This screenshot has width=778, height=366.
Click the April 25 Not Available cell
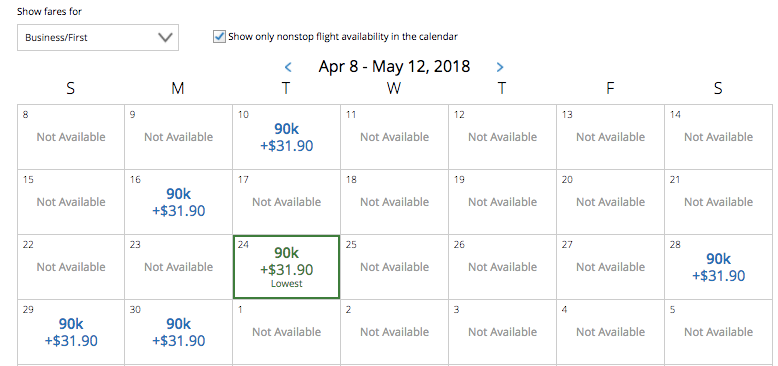click(394, 267)
